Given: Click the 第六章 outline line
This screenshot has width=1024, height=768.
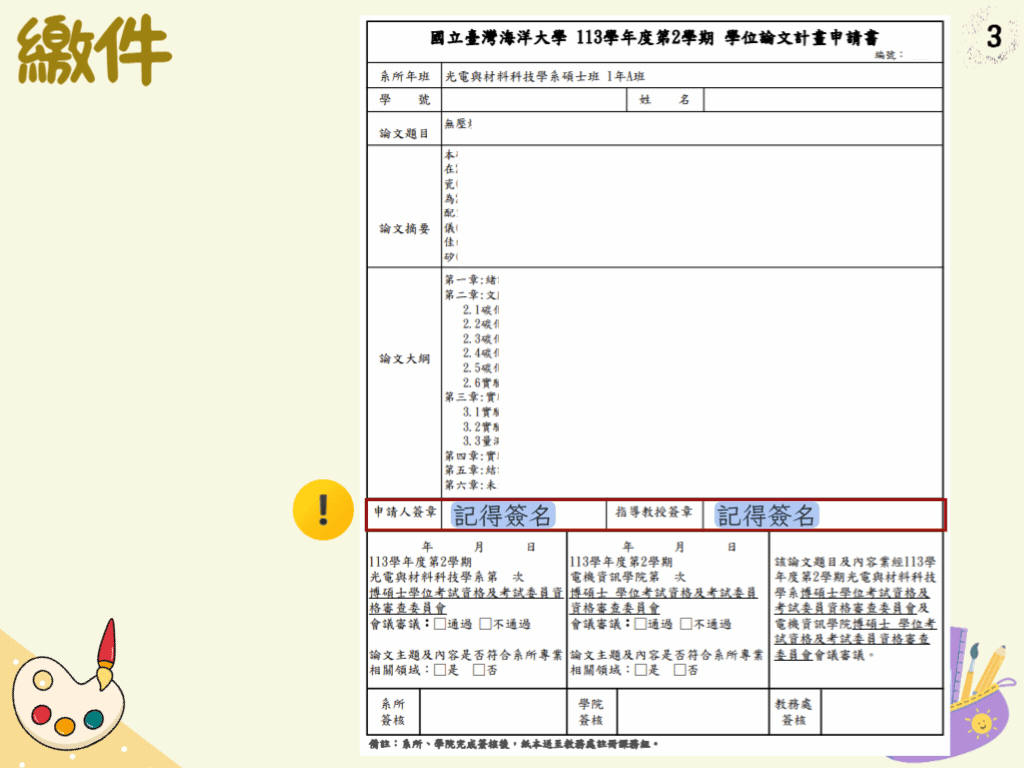Looking at the screenshot, I should pos(472,485).
